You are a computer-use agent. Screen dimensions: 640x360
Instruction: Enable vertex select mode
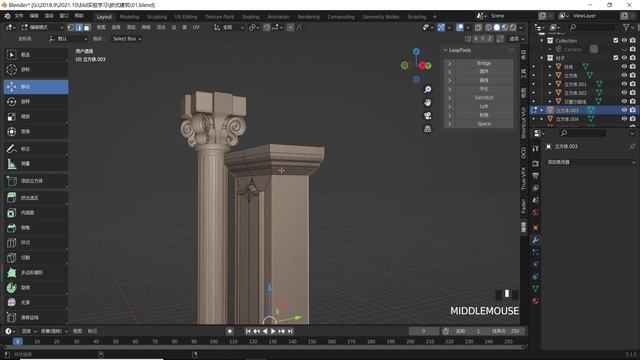tap(71, 27)
